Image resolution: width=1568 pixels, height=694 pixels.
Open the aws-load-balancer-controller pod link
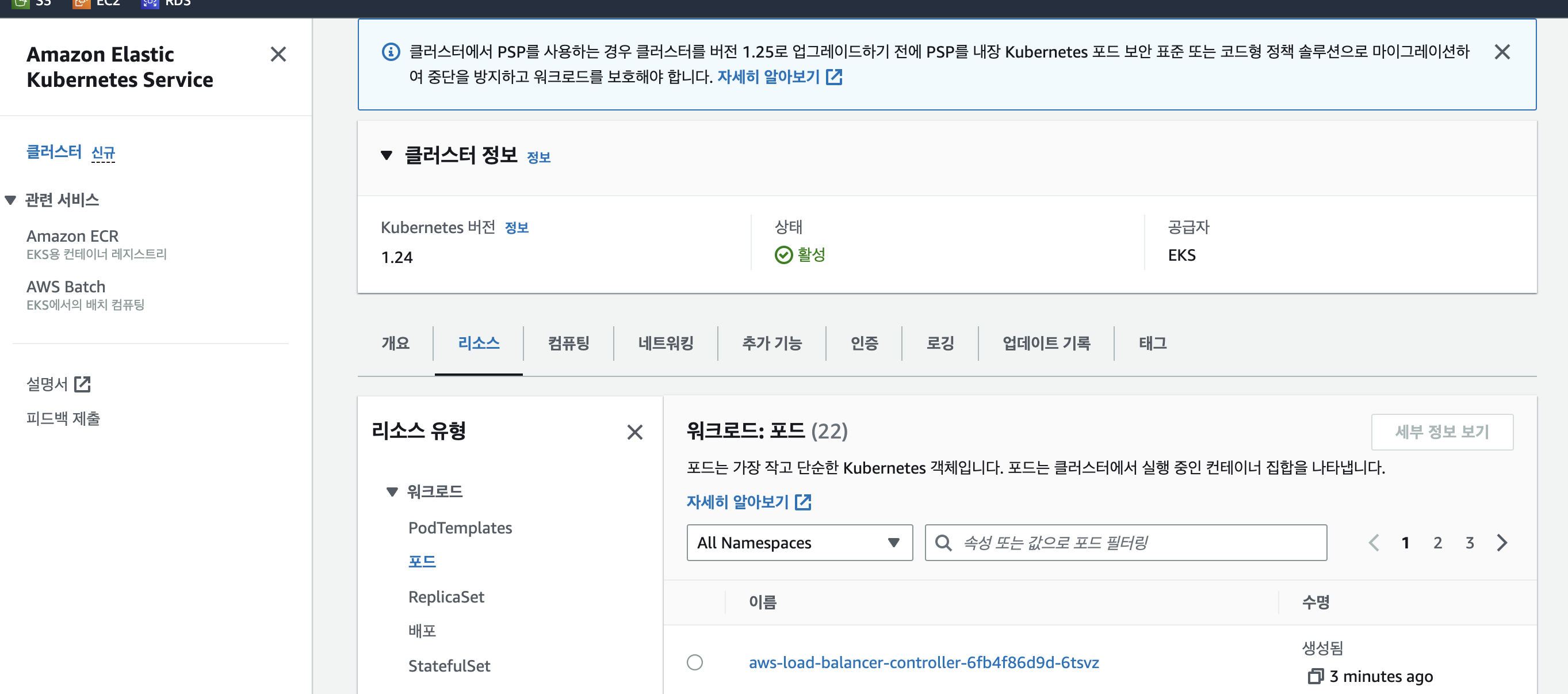click(923, 662)
